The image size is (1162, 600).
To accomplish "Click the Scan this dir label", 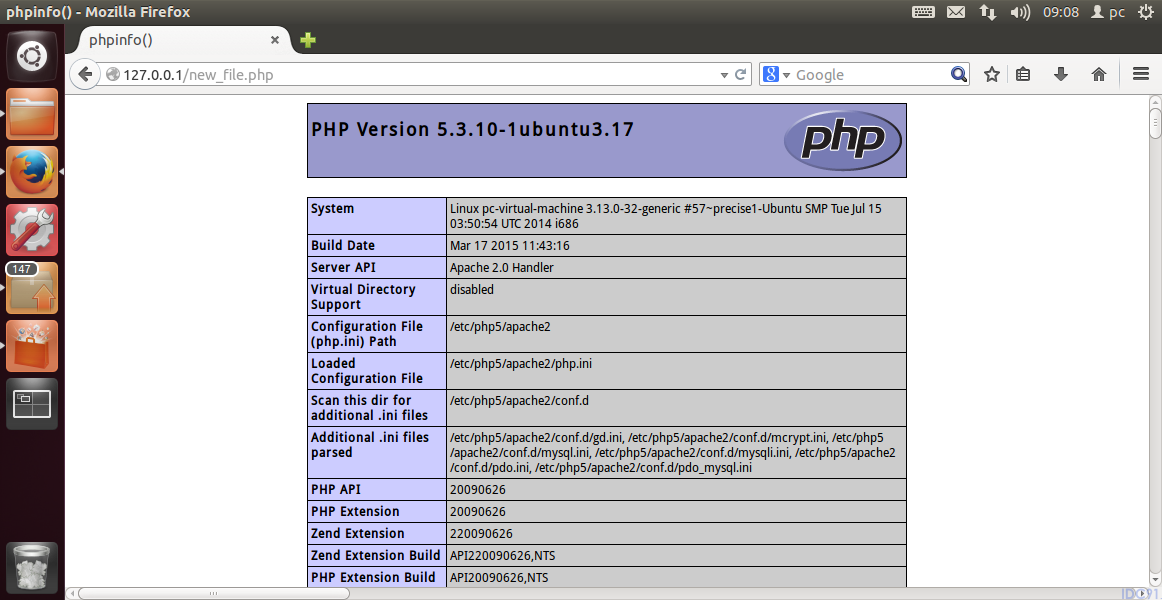I will pyautogui.click(x=370, y=408).
